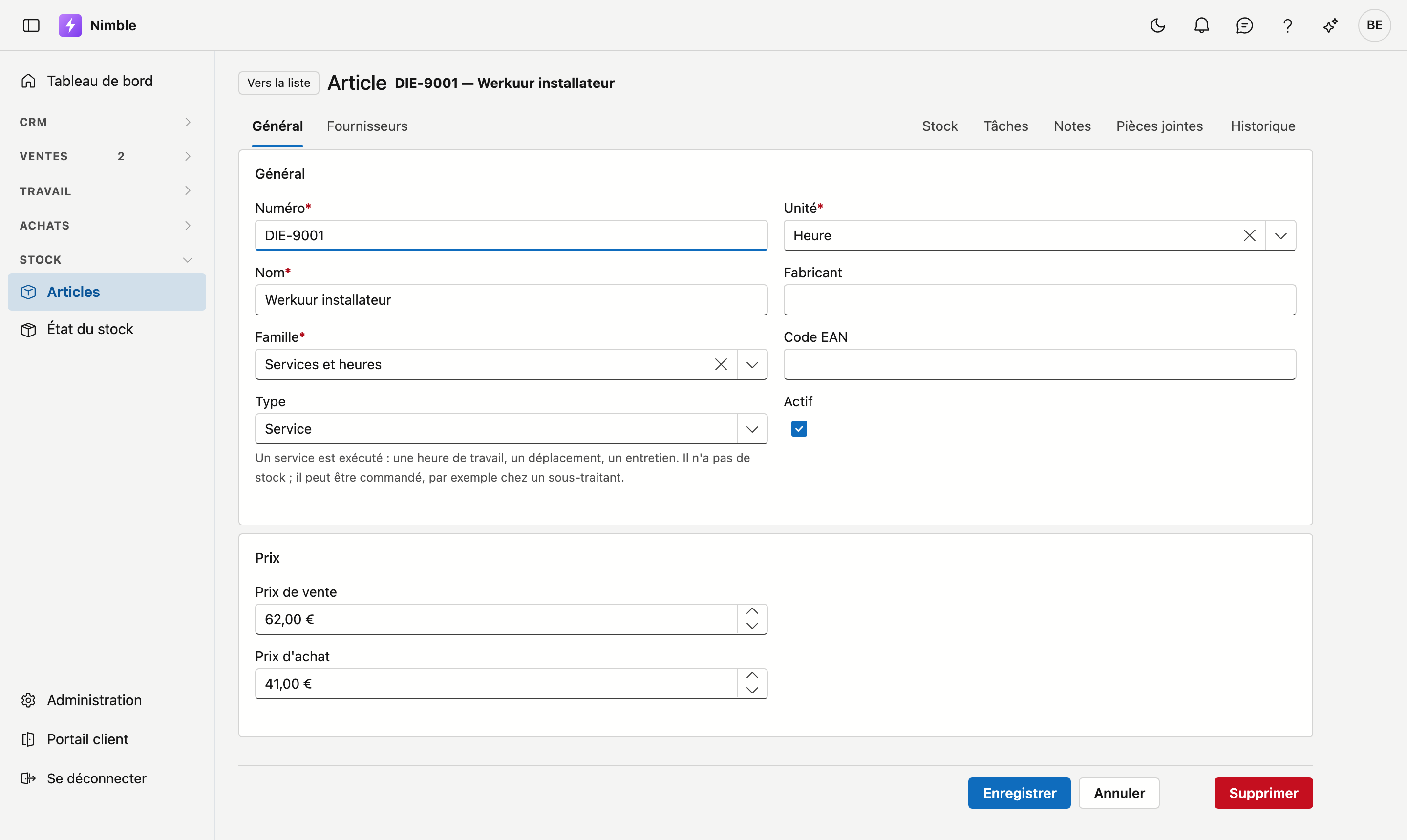Click Vers la liste button
1407x840 pixels.
point(278,83)
